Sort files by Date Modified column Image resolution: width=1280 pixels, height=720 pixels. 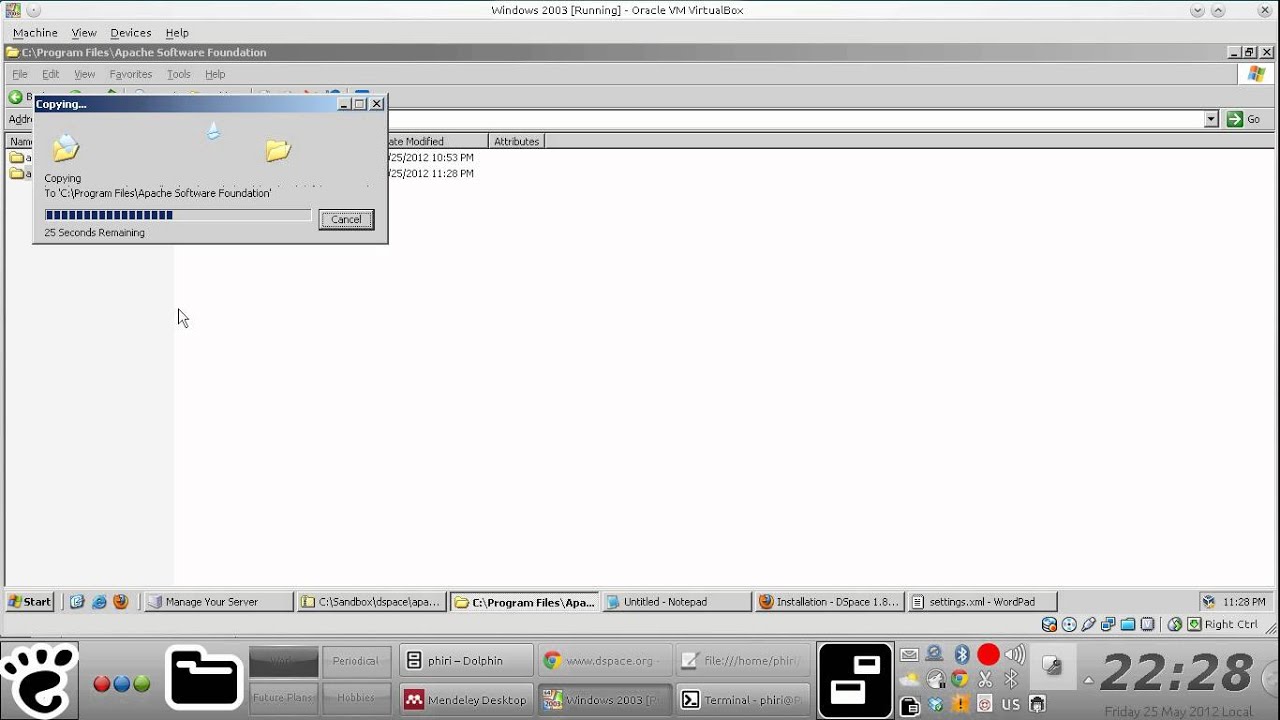437,141
